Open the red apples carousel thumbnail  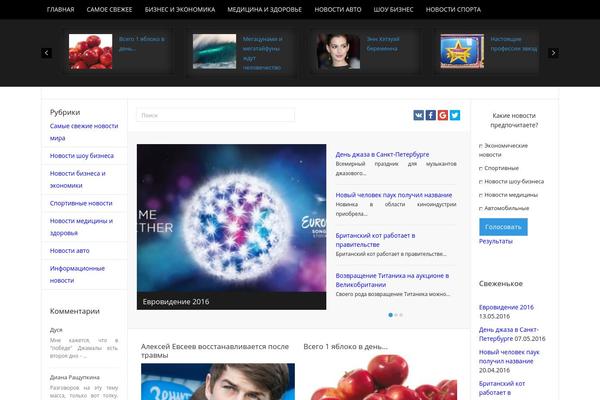[90, 52]
